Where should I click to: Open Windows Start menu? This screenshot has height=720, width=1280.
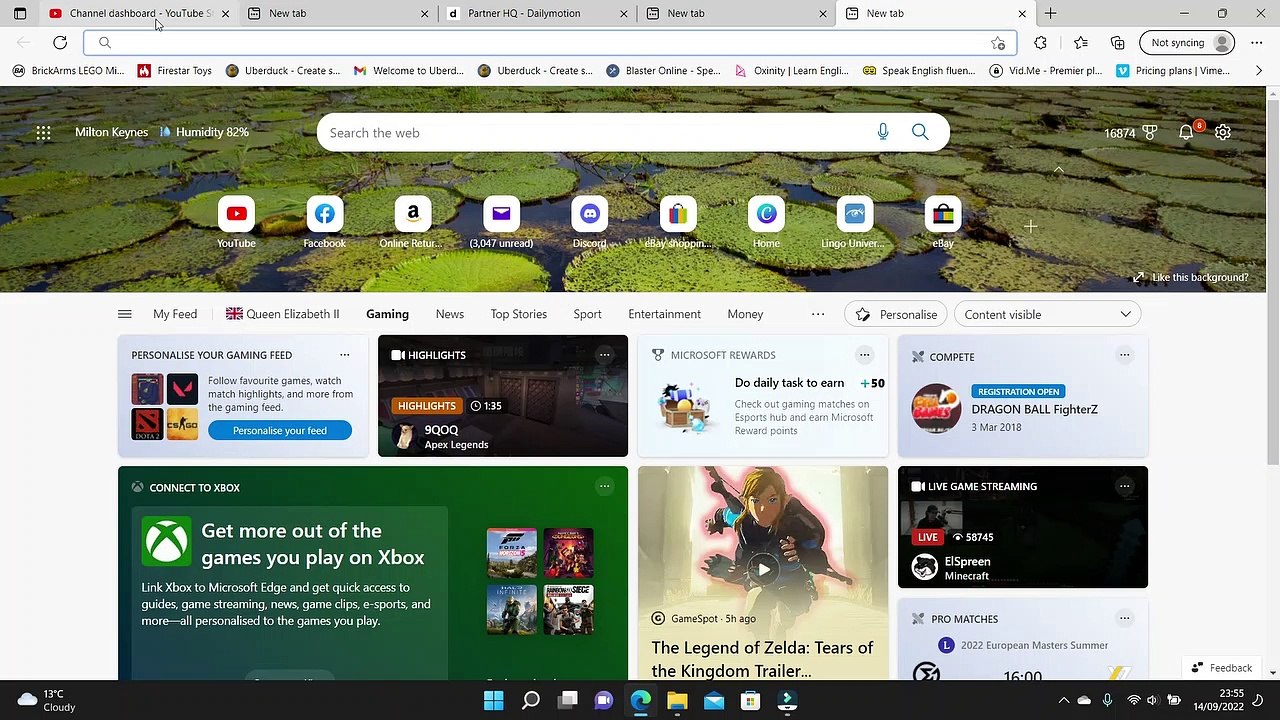click(x=494, y=700)
